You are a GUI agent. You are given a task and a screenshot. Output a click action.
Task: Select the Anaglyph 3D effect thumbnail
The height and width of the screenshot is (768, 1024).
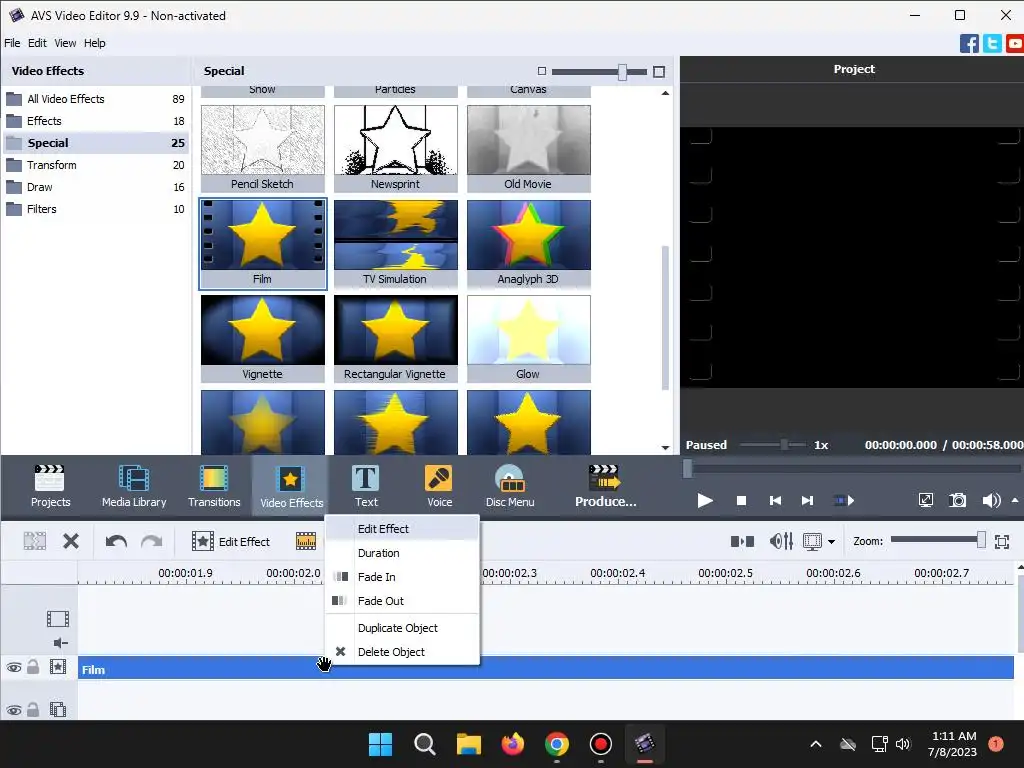point(528,244)
